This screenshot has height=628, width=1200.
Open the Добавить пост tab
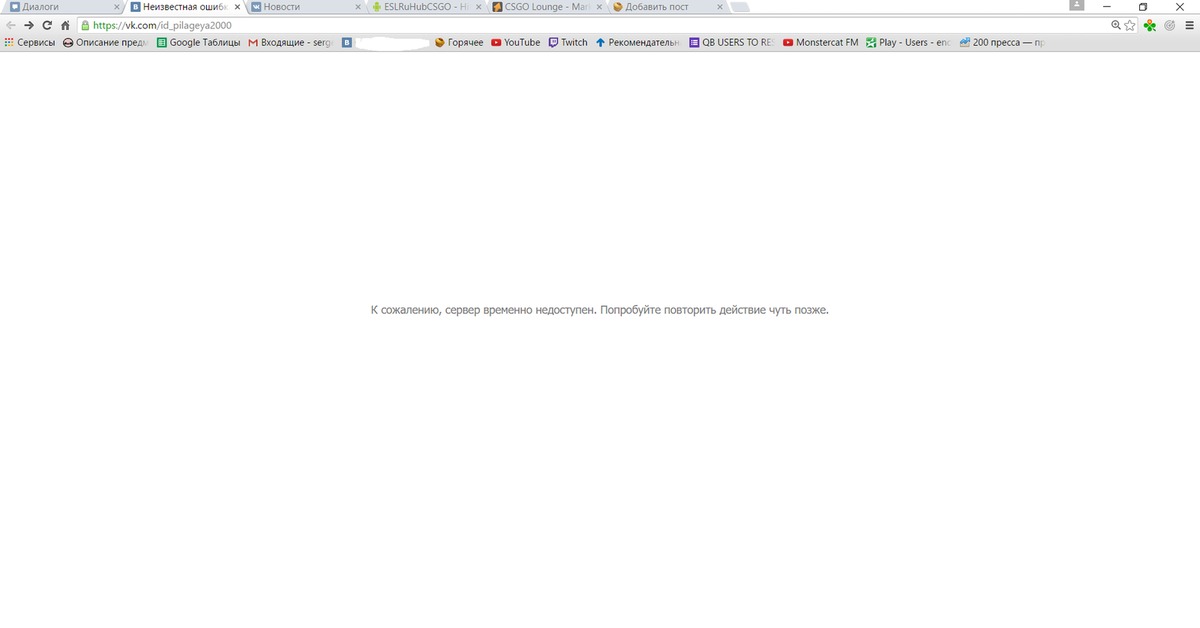pyautogui.click(x=667, y=7)
